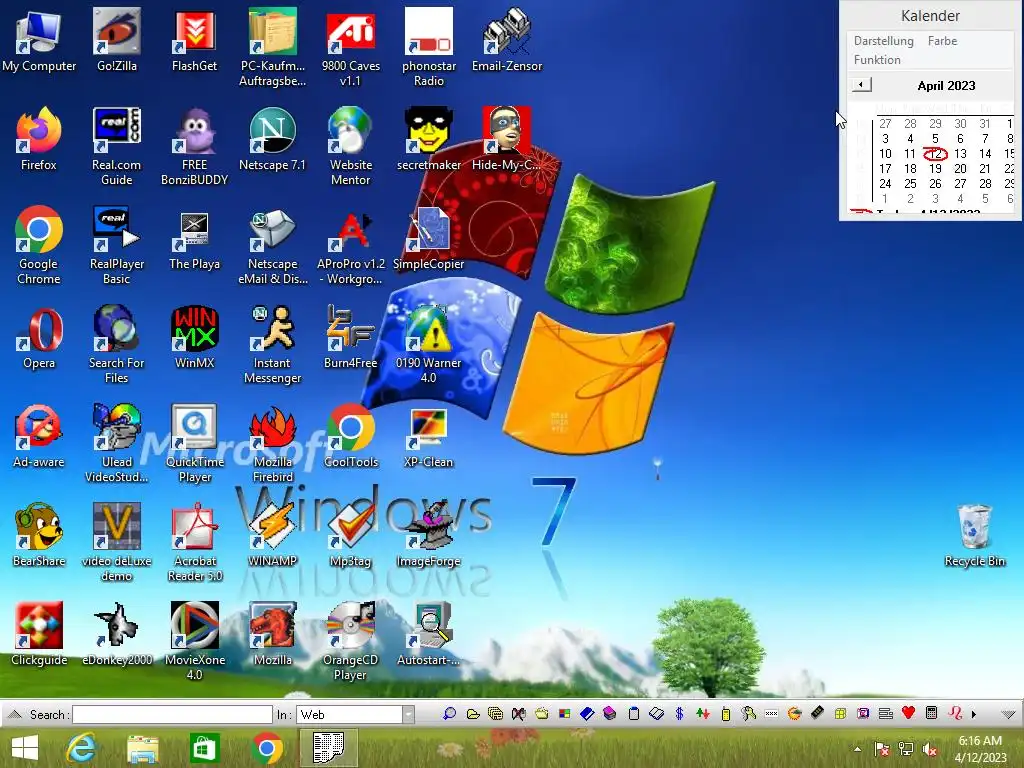Screen dimensions: 1024x768
Task: Select the Ulead VideoStudio icon
Action: pyautogui.click(x=116, y=443)
